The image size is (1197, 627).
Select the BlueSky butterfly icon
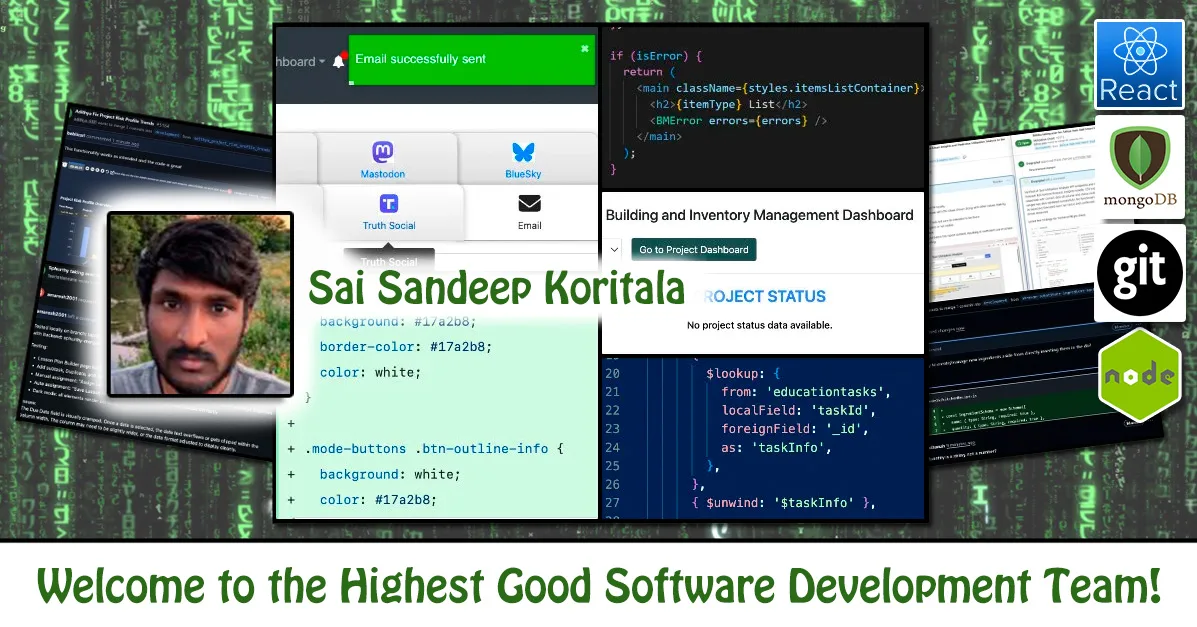523,152
